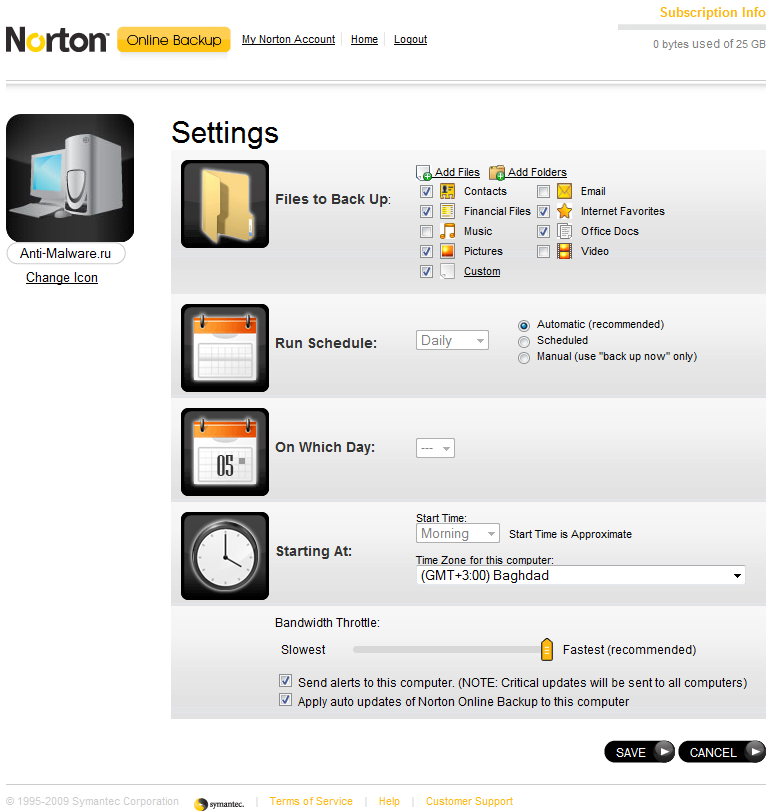Click the CANCEL button
This screenshot has height=811, width=772.
pos(722,752)
